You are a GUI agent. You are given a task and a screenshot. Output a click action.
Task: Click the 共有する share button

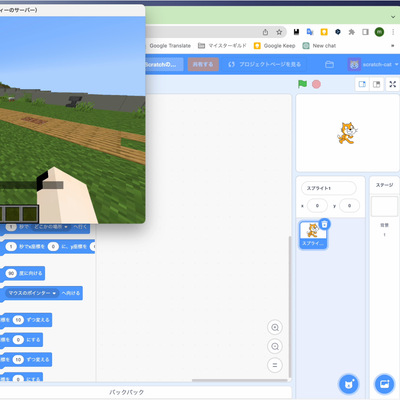(x=203, y=64)
